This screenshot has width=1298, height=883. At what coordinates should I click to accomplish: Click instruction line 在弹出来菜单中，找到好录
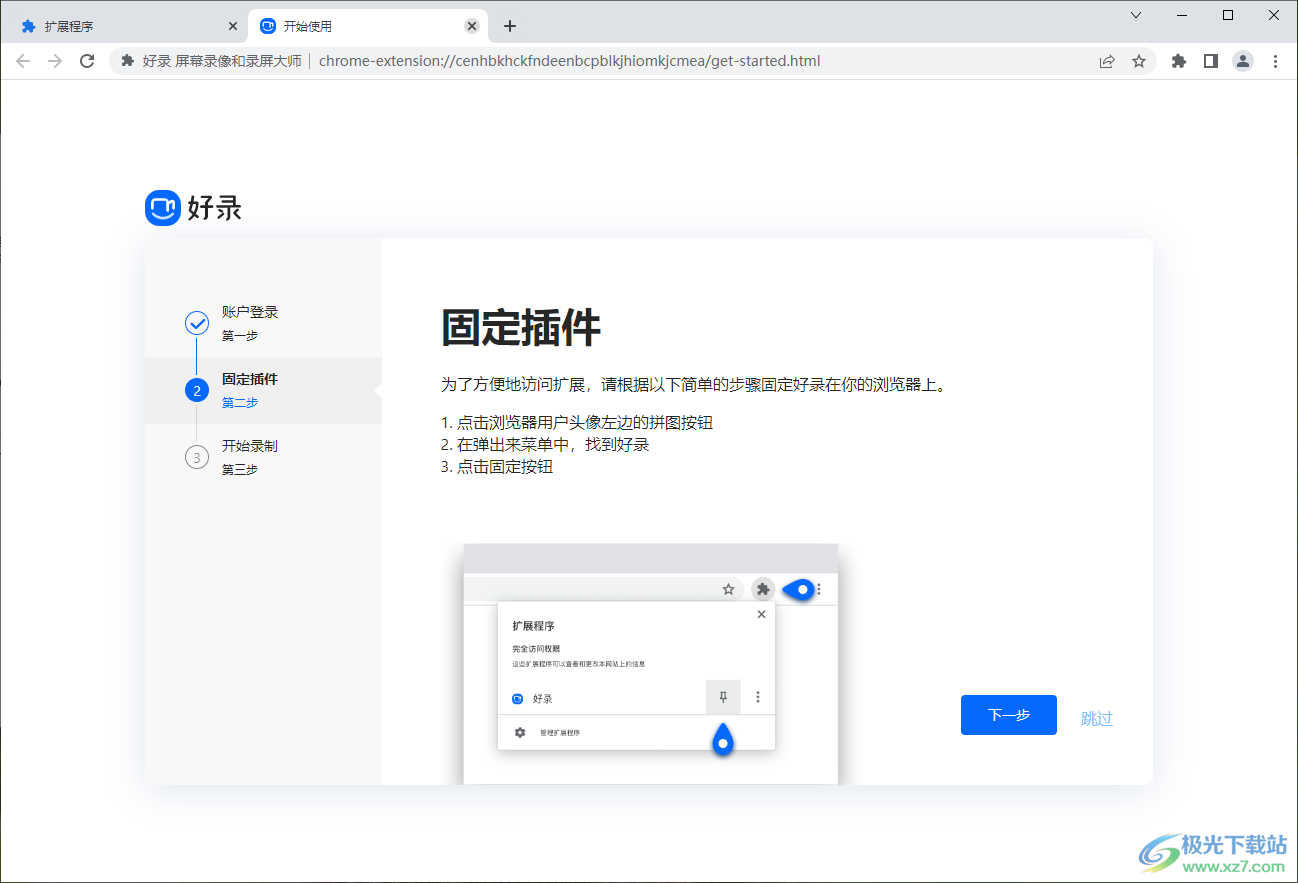point(545,444)
